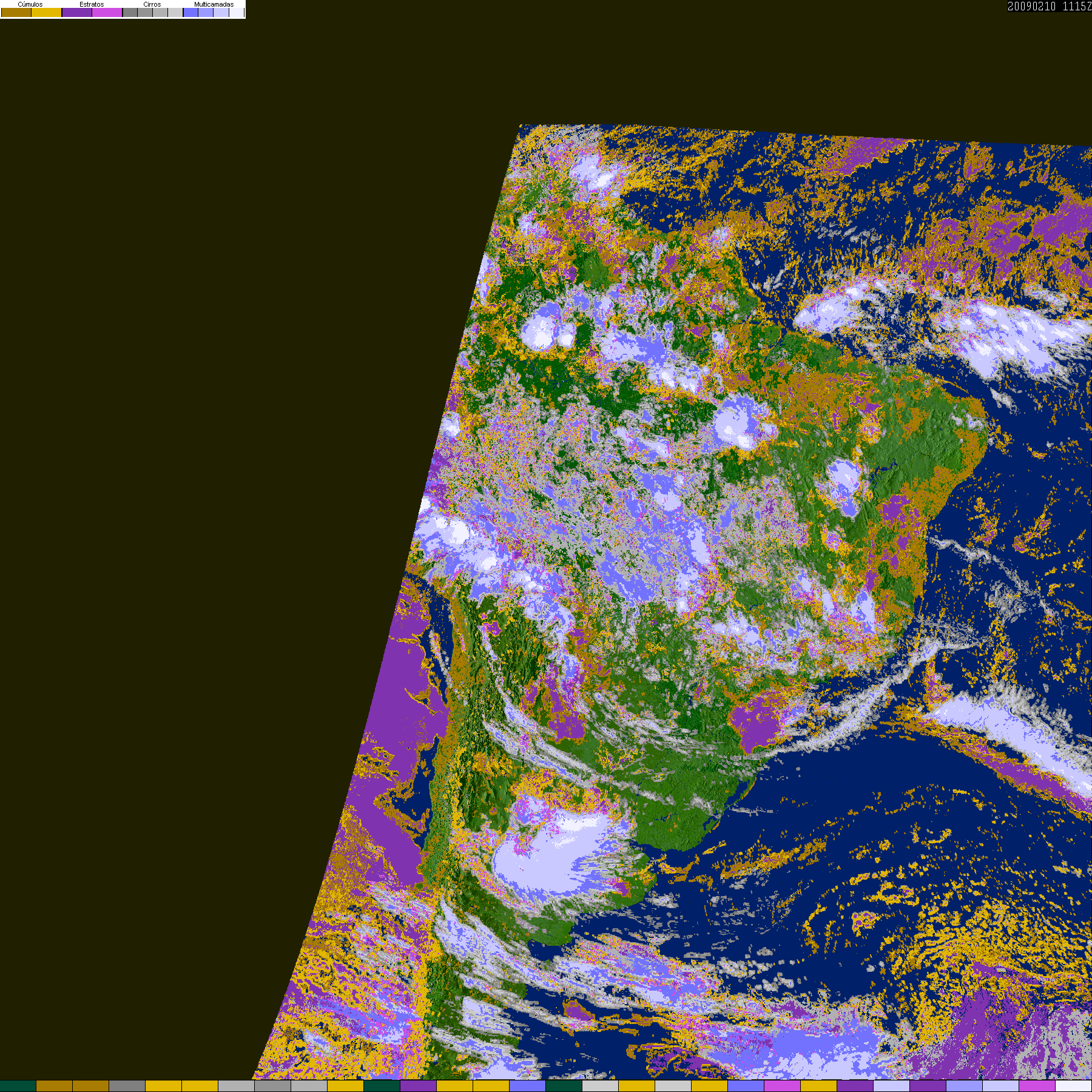This screenshot has width=1092, height=1092.
Task: Click the yellow Cúmulos legend swatch
Action: tap(47, 13)
